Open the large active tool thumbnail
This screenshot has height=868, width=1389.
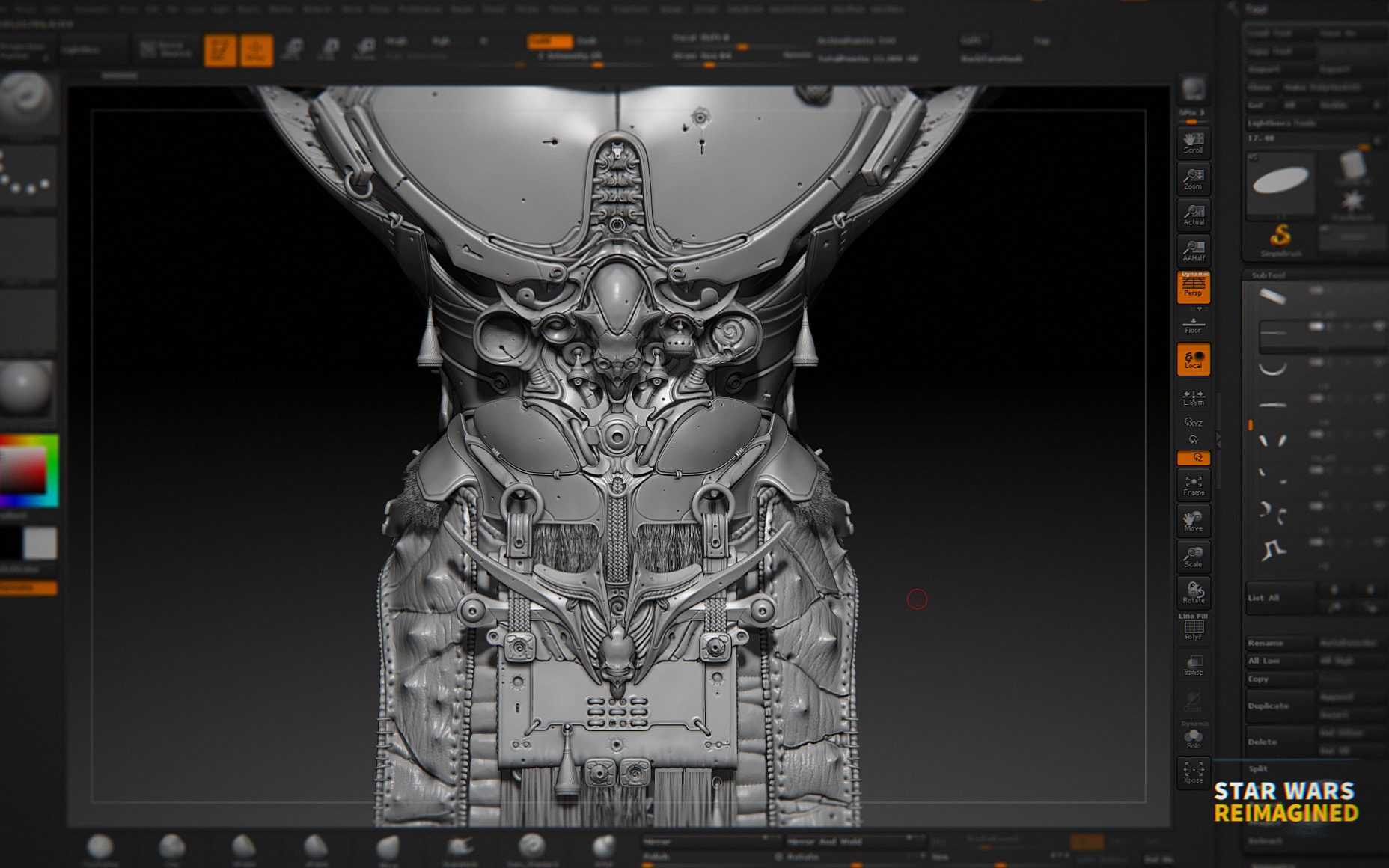tap(1280, 182)
